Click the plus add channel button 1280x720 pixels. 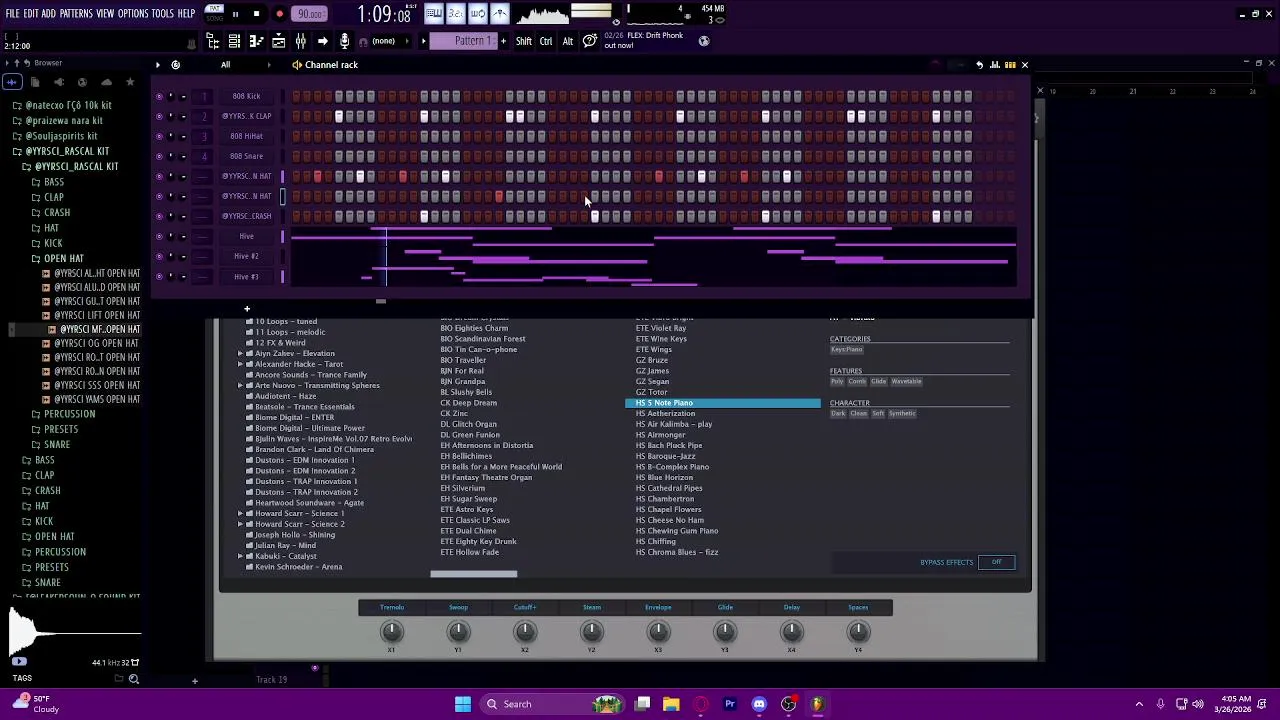(247, 308)
